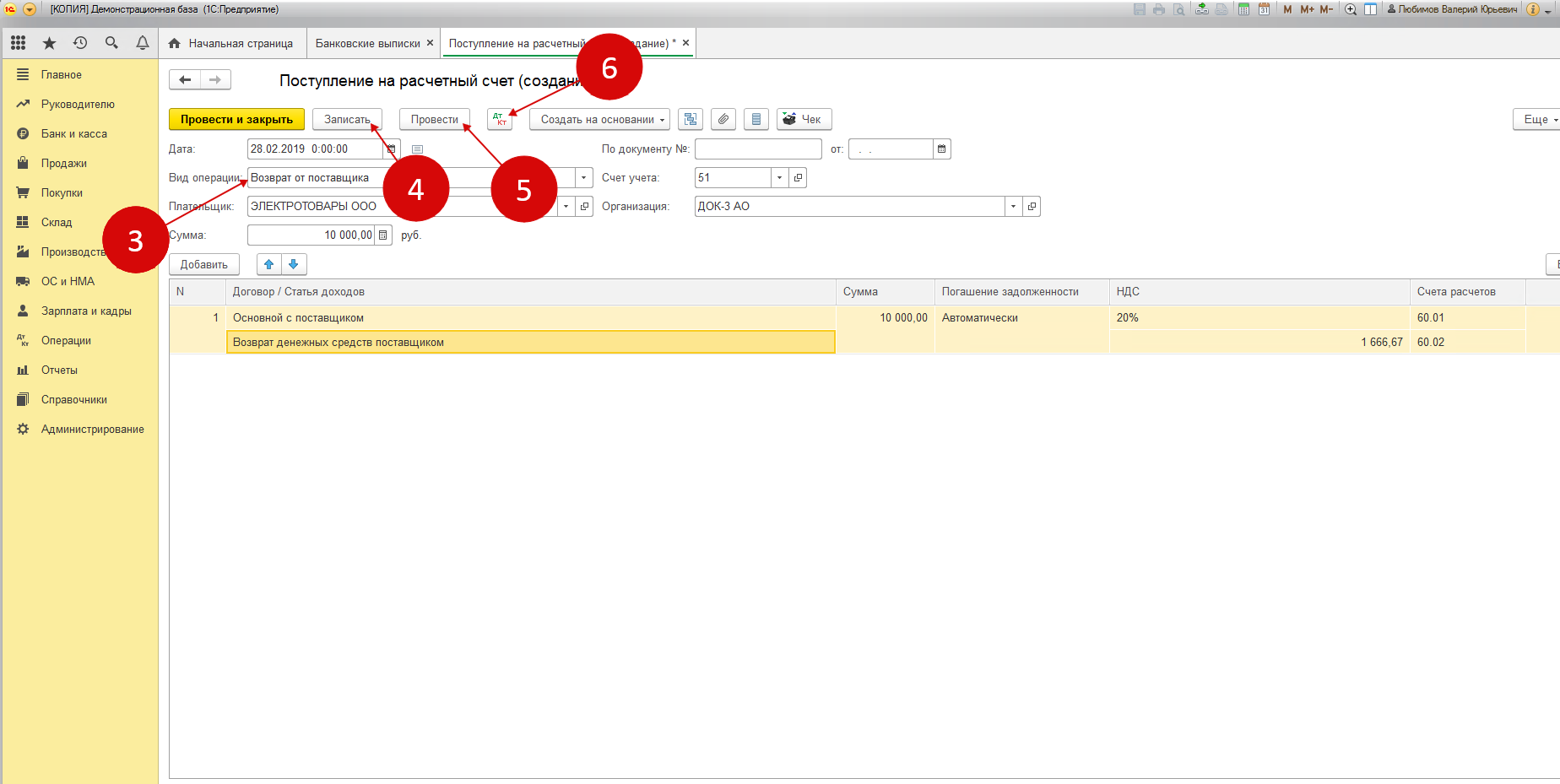The image size is (1560, 784).
Task: Open calculator icon in Сумма field
Action: pos(383,235)
